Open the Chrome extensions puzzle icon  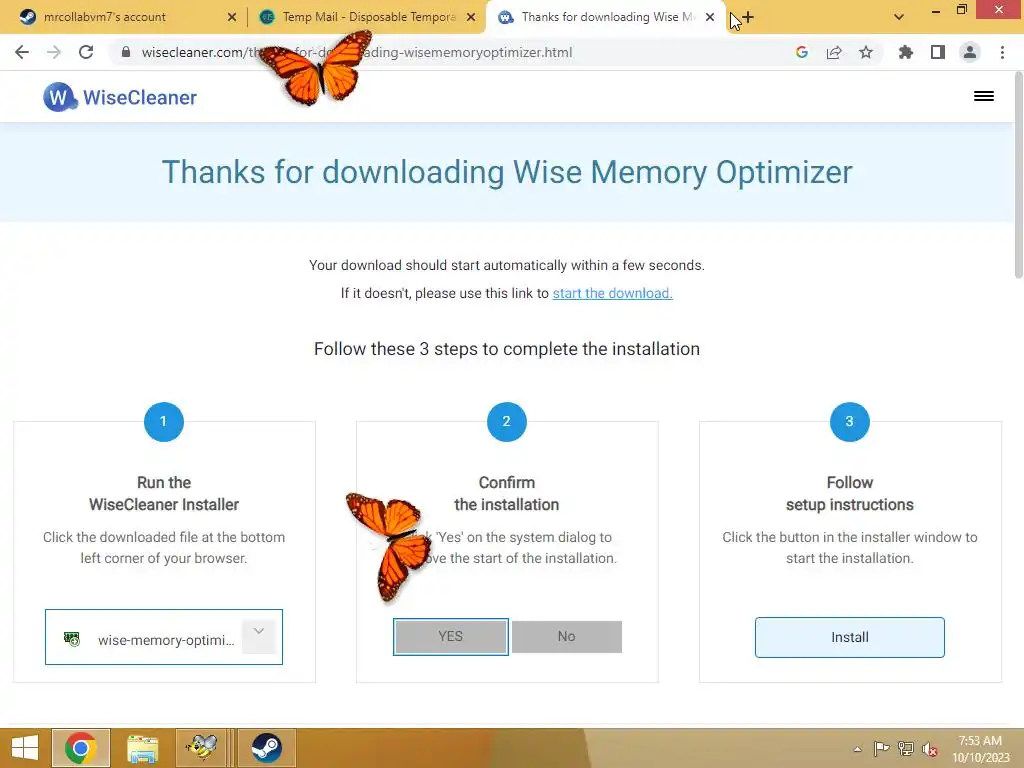coord(906,52)
